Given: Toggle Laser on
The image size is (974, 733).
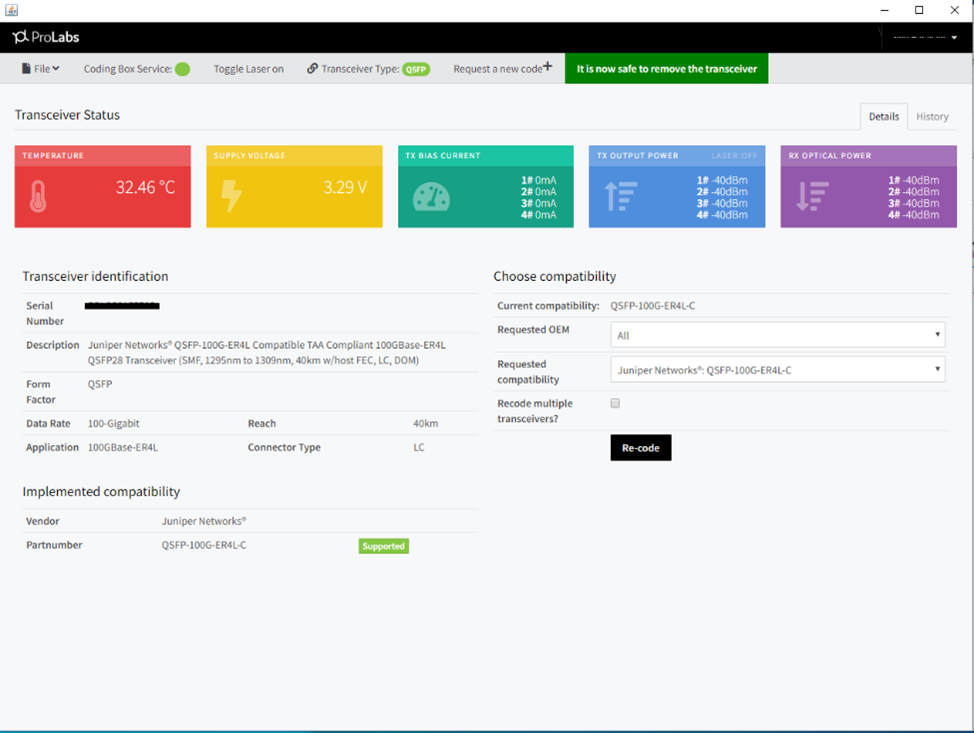Looking at the screenshot, I should click(248, 69).
